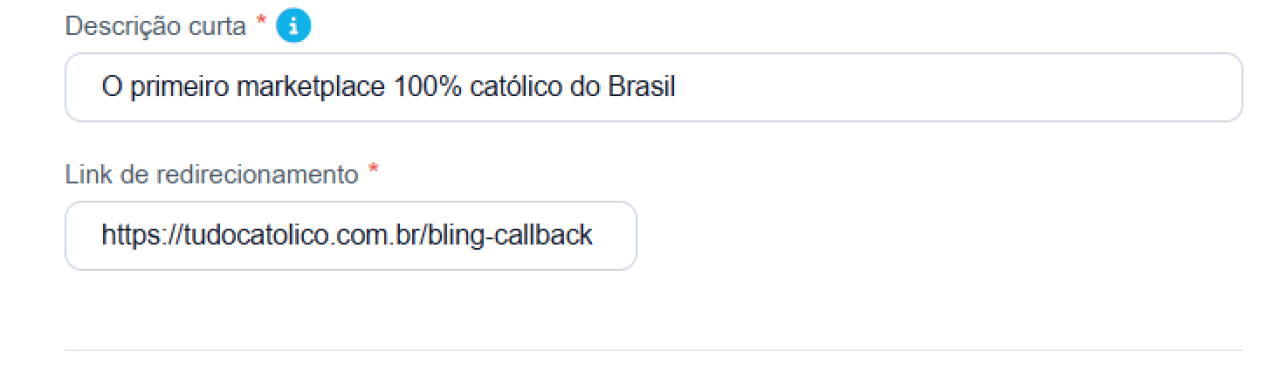The image size is (1280, 372).
Task: Click "https://" at the URL start
Action: pos(141,236)
